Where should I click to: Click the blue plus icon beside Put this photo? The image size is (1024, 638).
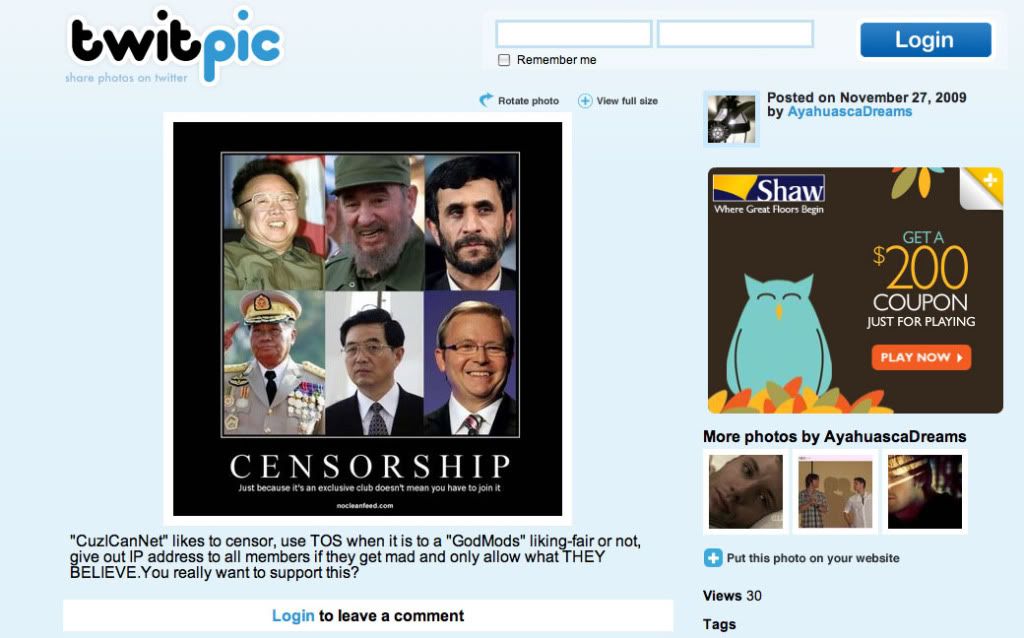712,558
